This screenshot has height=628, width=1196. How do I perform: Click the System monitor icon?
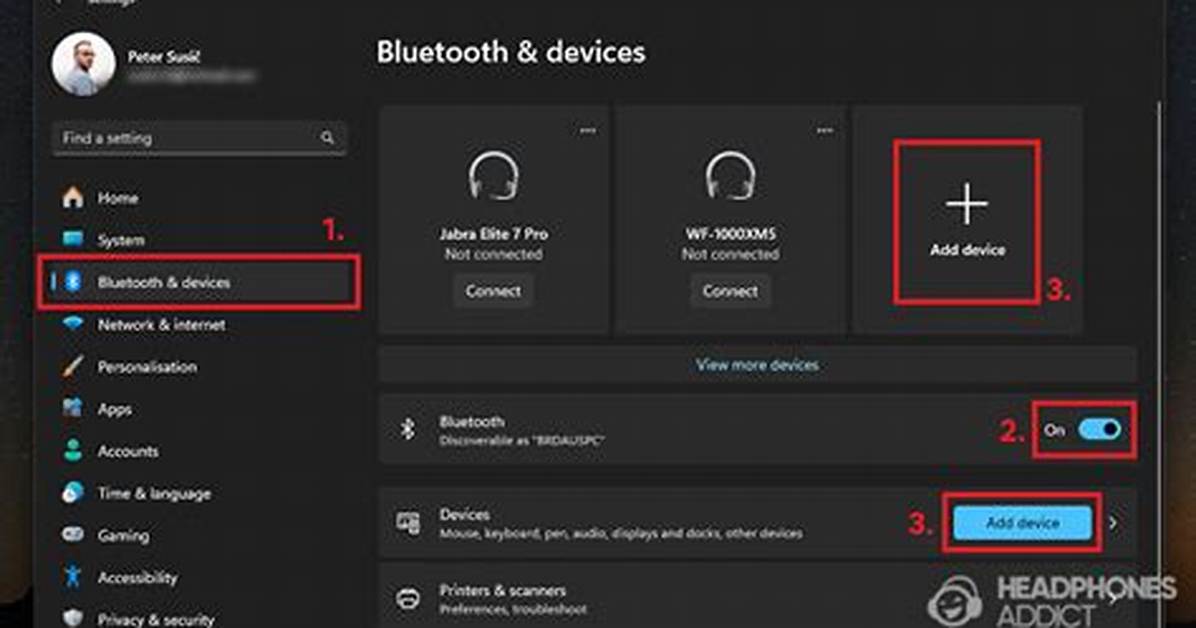(x=73, y=240)
